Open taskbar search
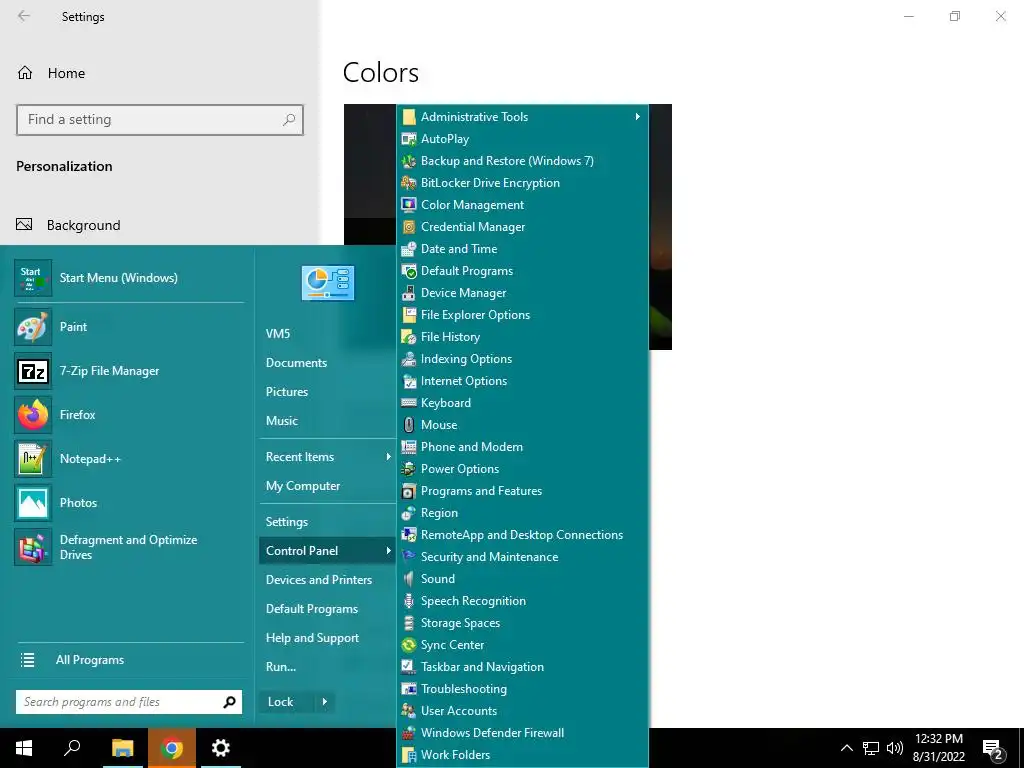Viewport: 1024px width, 768px height. [72, 748]
